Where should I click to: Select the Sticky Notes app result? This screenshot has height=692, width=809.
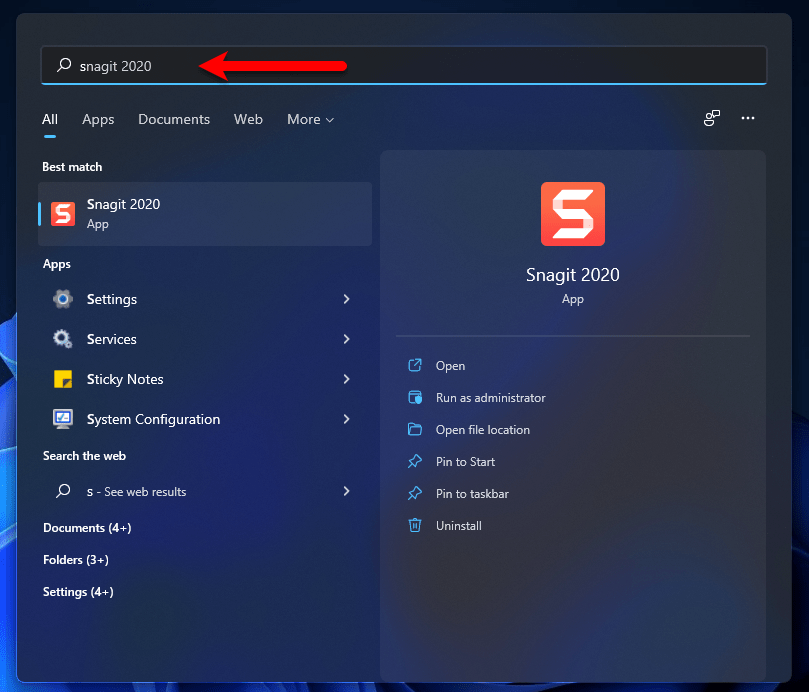[205, 379]
